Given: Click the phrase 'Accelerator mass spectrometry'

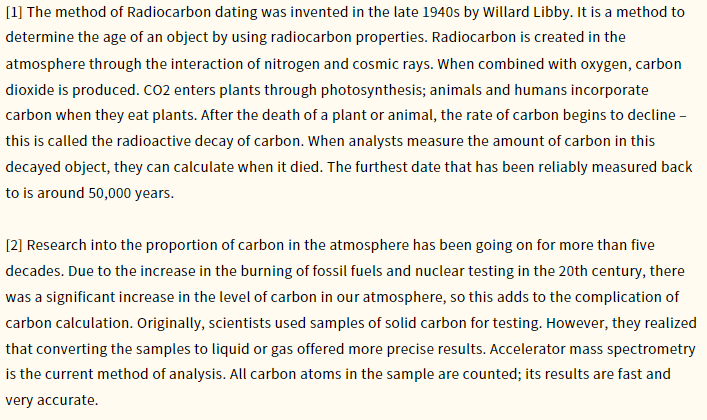Looking at the screenshot, I should (x=593, y=349).
